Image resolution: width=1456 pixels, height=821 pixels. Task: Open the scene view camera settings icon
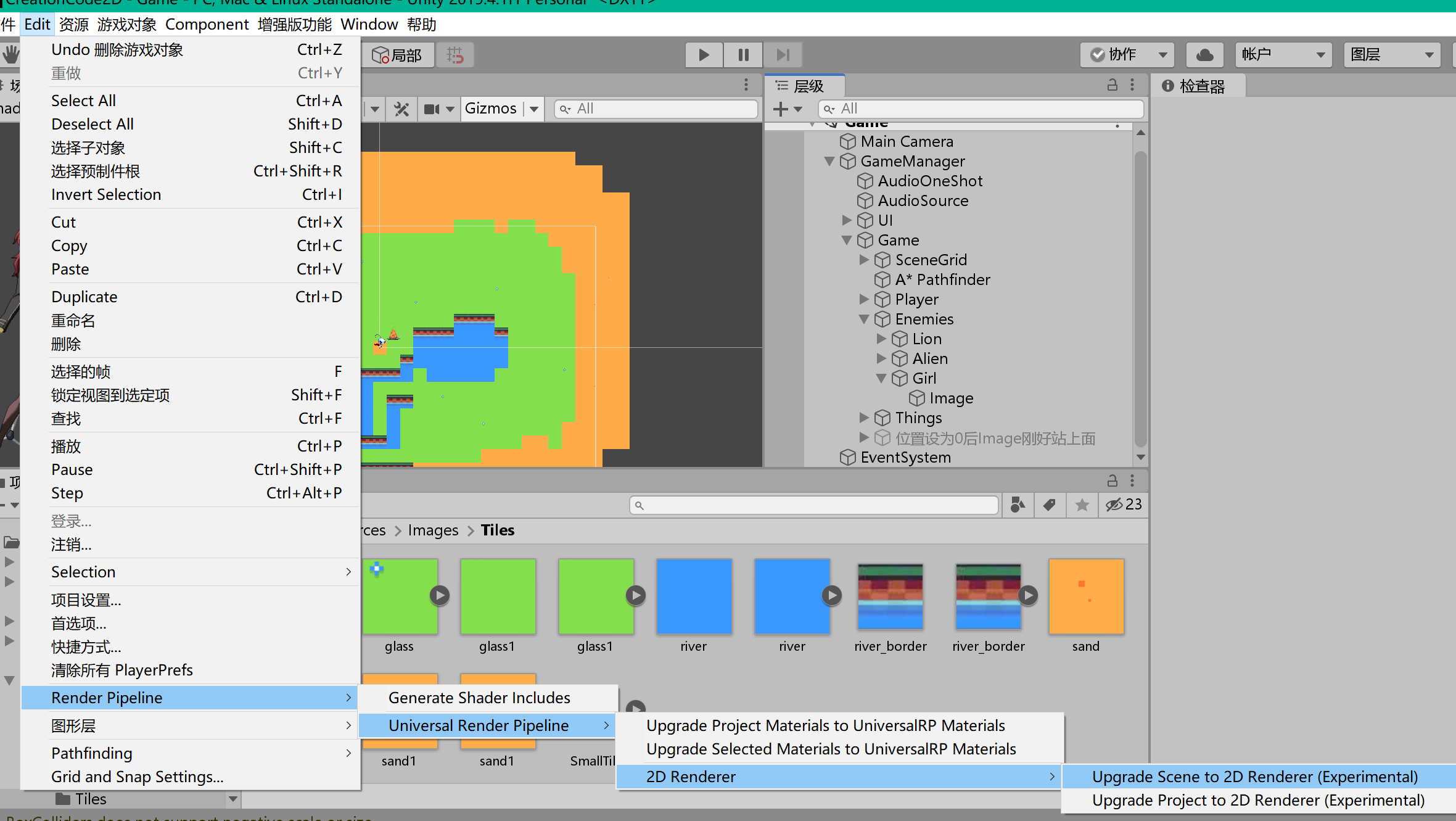[x=432, y=109]
